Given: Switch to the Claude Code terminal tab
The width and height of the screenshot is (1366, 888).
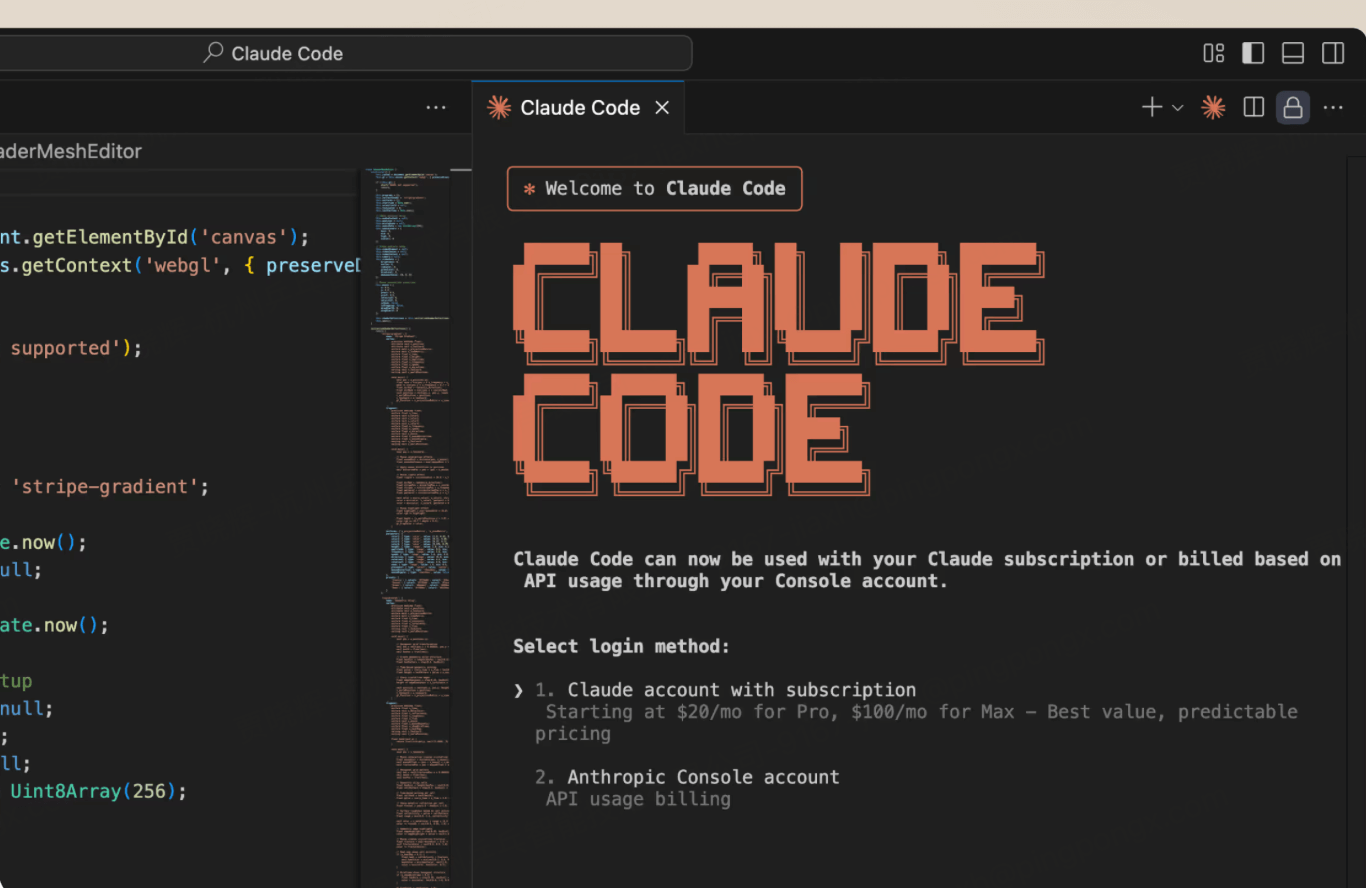Looking at the screenshot, I should (x=578, y=107).
